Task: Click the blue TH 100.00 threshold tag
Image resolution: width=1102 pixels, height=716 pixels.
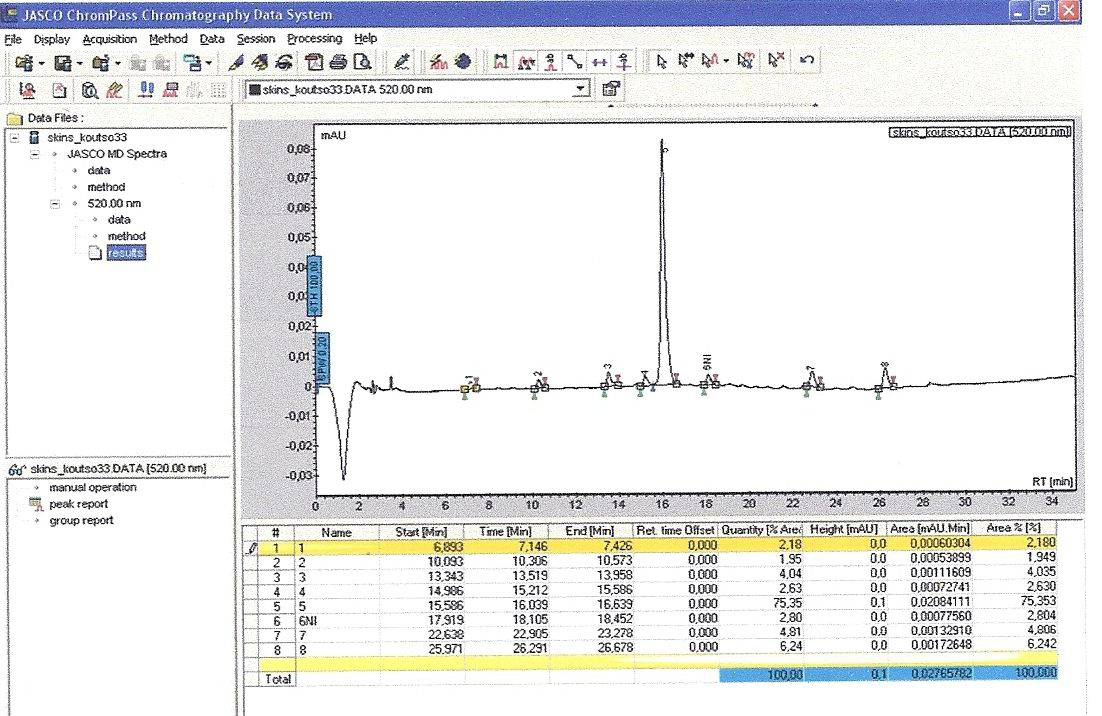Action: 315,286
